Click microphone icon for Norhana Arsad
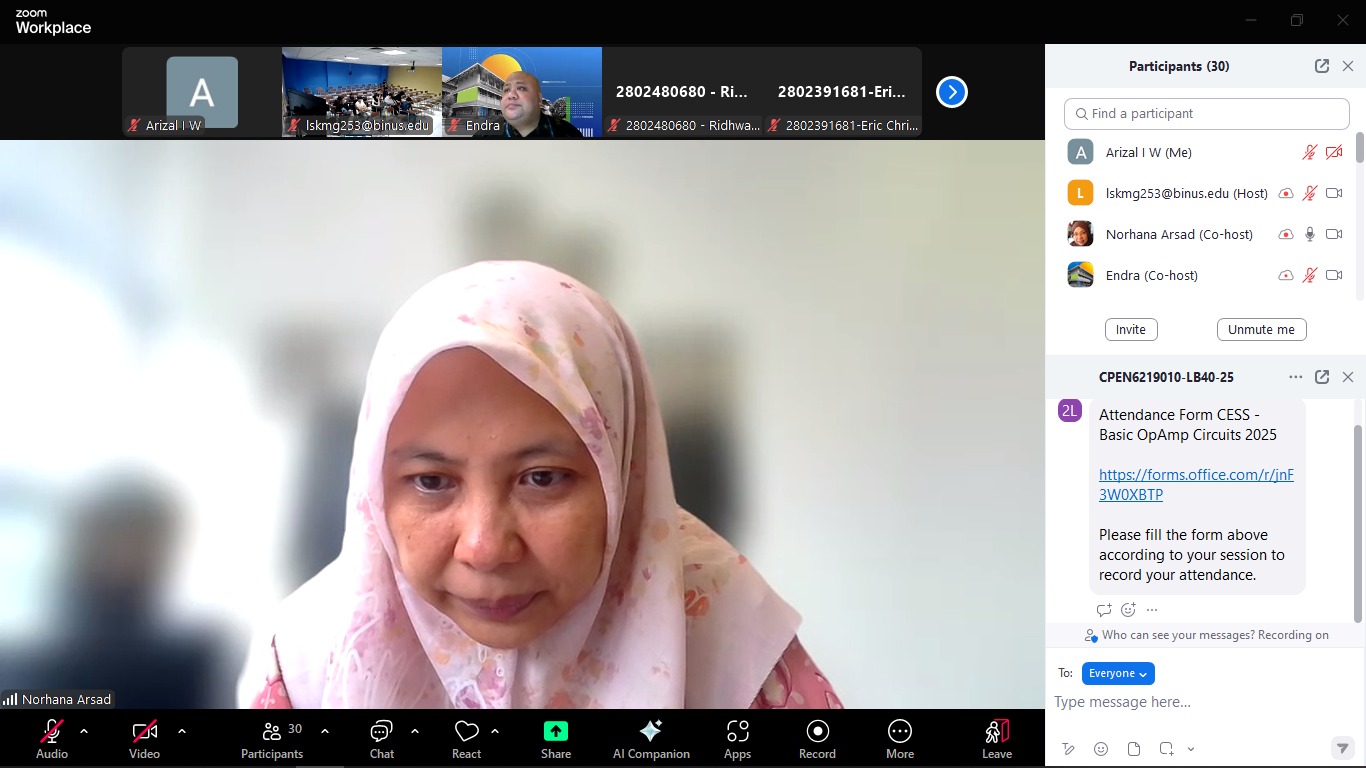Screen dimensions: 1366x768 click(x=1310, y=235)
